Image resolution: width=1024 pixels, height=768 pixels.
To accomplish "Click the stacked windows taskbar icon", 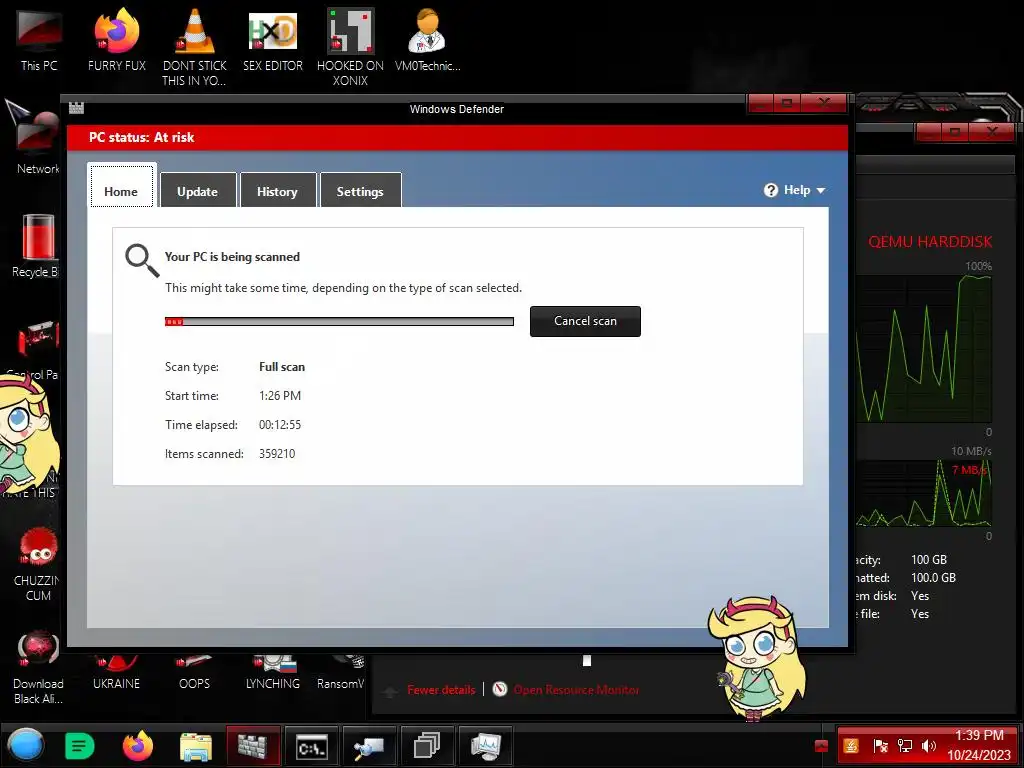I will (x=427, y=746).
